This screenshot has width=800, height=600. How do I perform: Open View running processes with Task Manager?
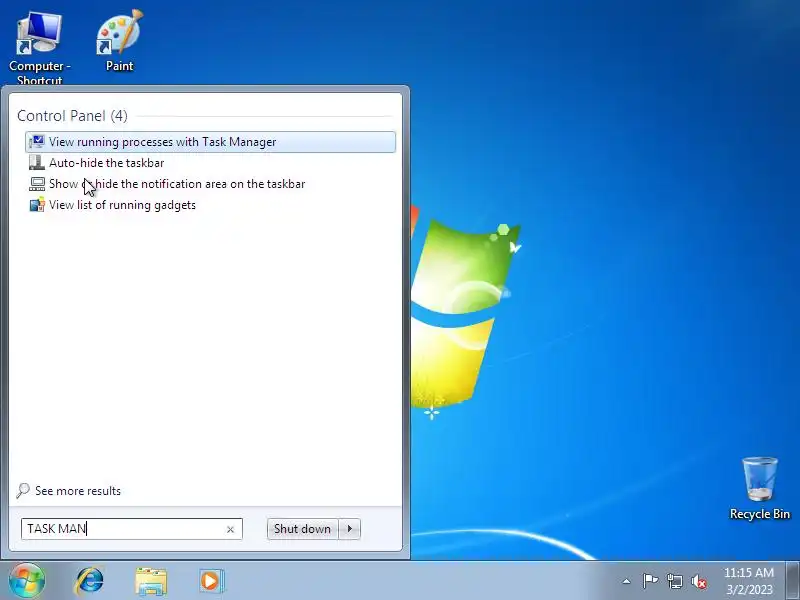tap(210, 142)
